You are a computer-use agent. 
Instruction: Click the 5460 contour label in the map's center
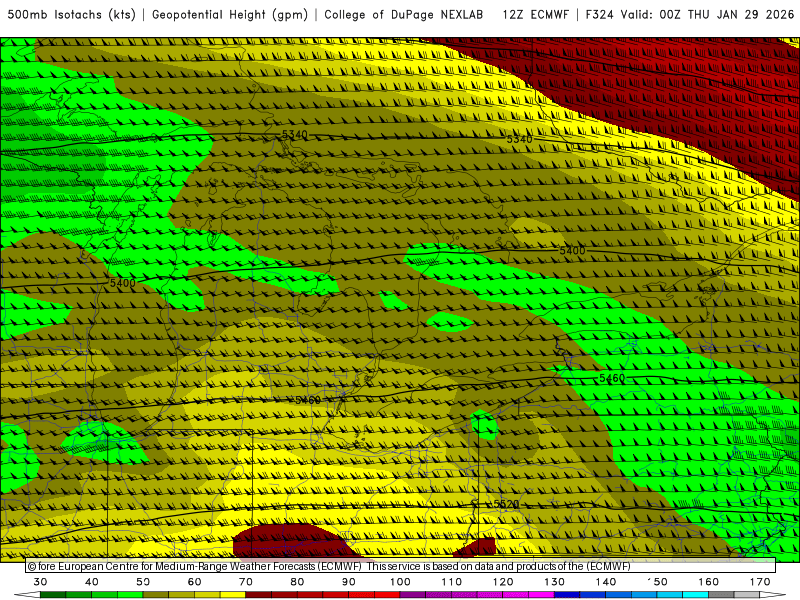pyautogui.click(x=308, y=400)
